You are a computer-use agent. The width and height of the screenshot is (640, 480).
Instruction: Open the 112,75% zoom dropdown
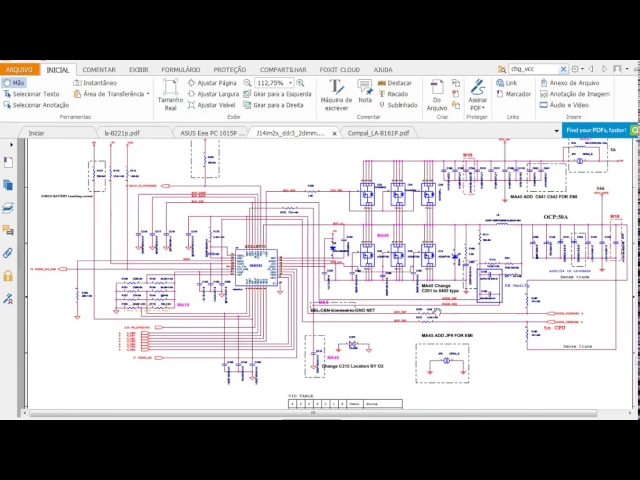pyautogui.click(x=290, y=83)
